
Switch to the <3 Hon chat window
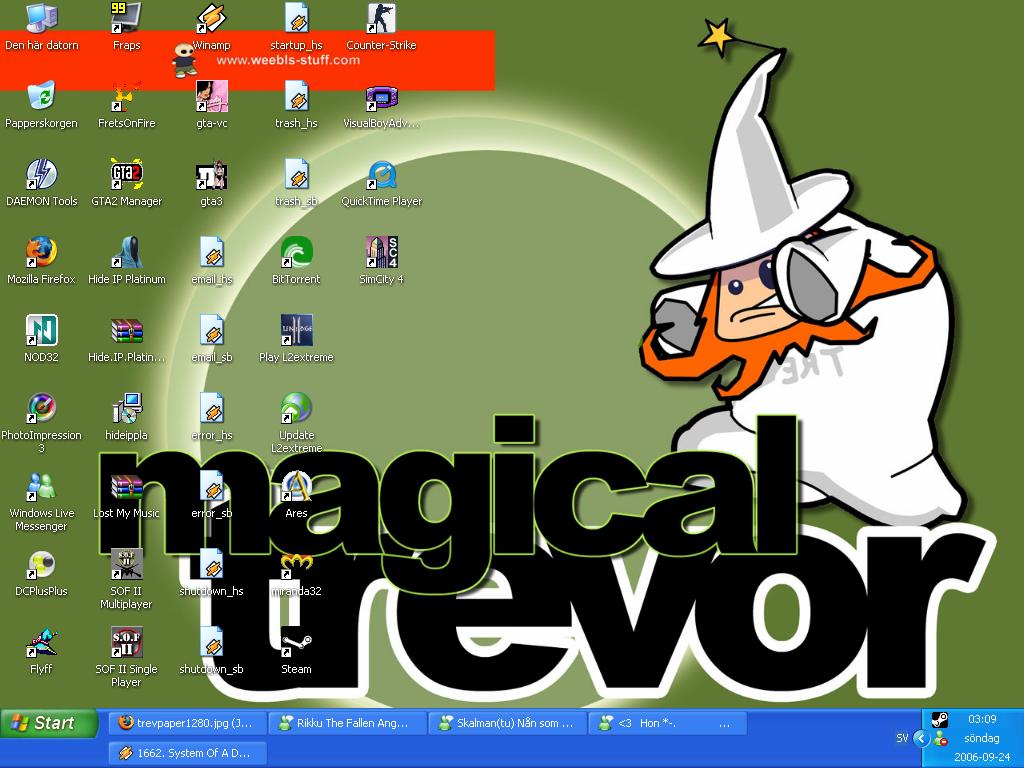click(667, 723)
